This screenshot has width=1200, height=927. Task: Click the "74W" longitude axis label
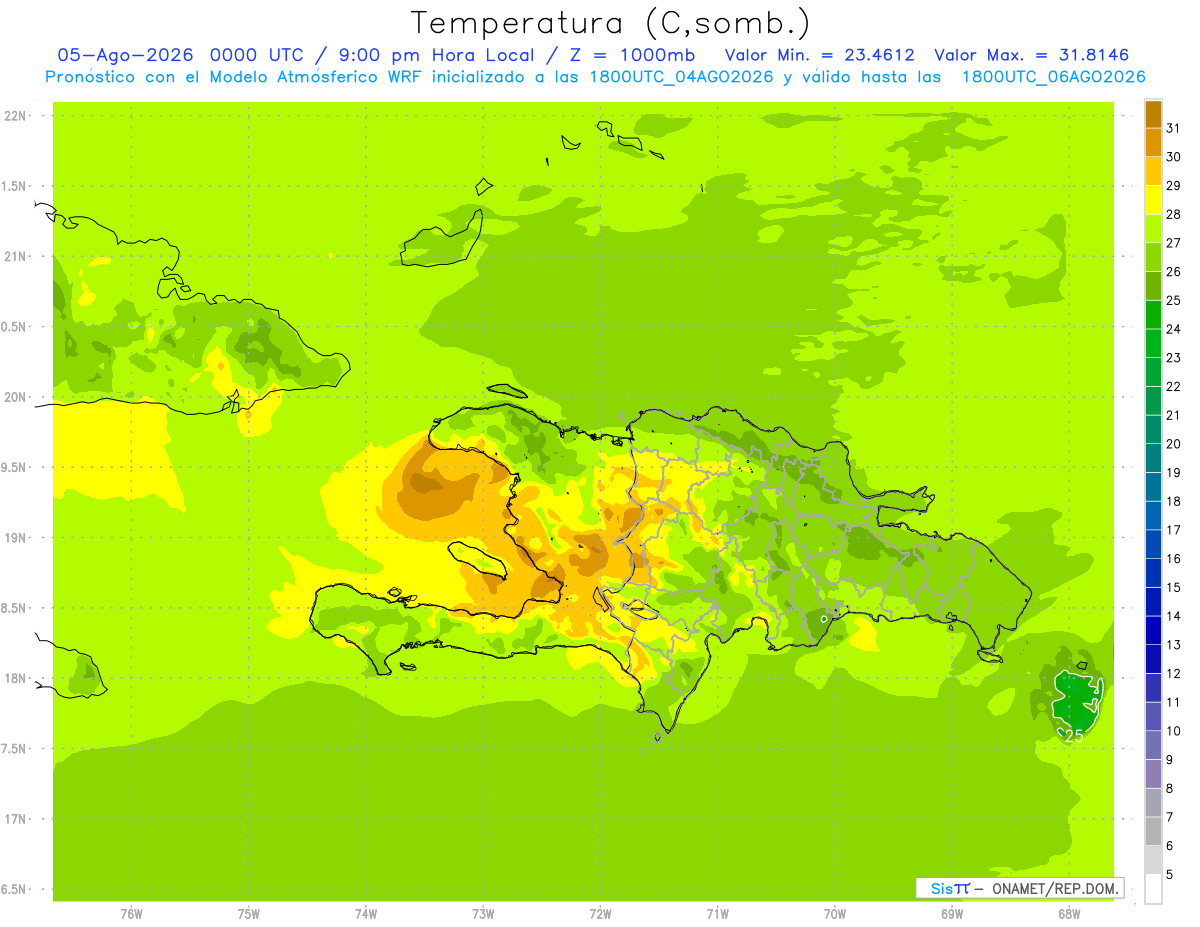[x=366, y=914]
